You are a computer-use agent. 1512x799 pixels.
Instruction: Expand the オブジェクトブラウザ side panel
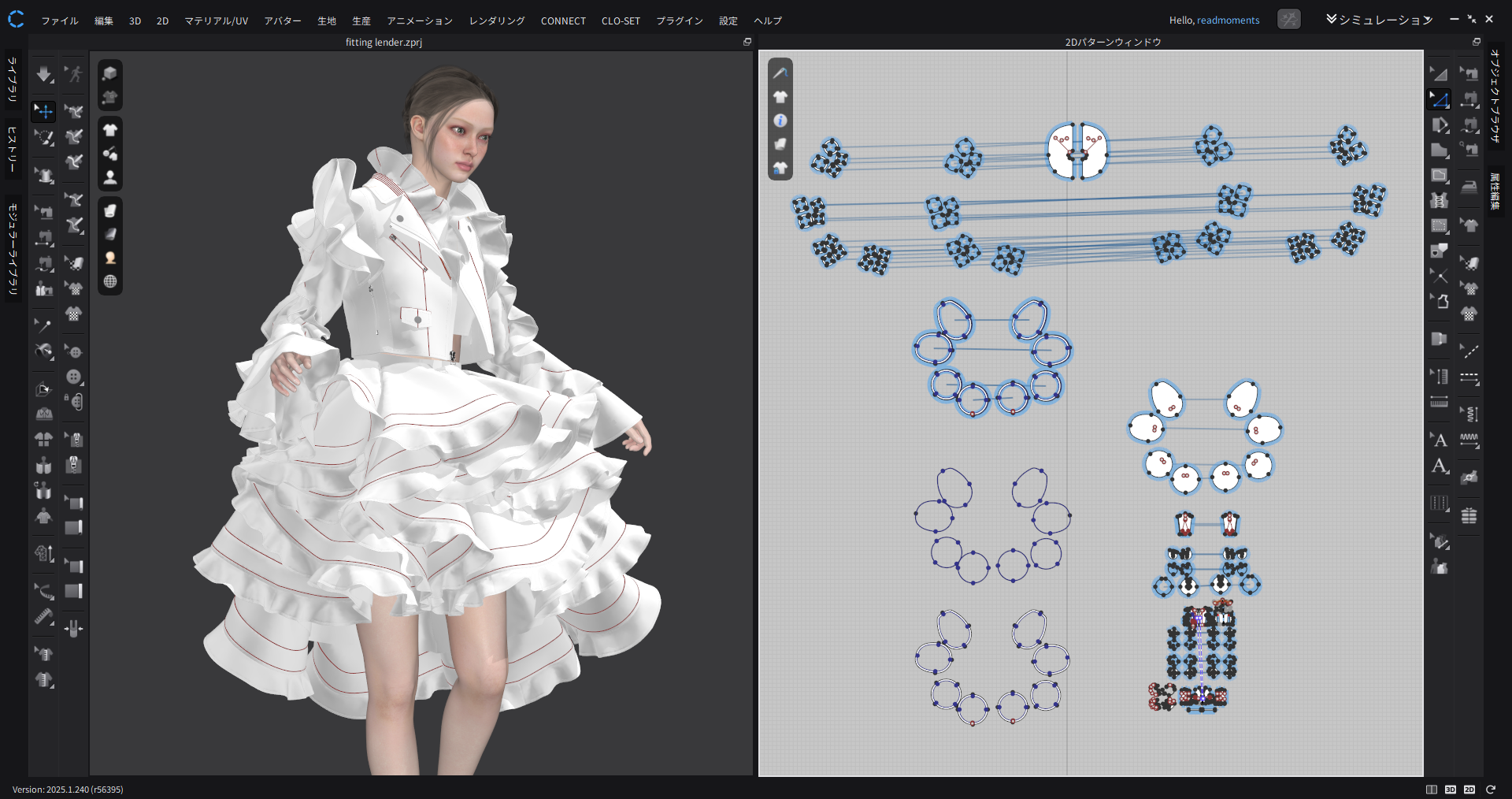coord(1495,95)
